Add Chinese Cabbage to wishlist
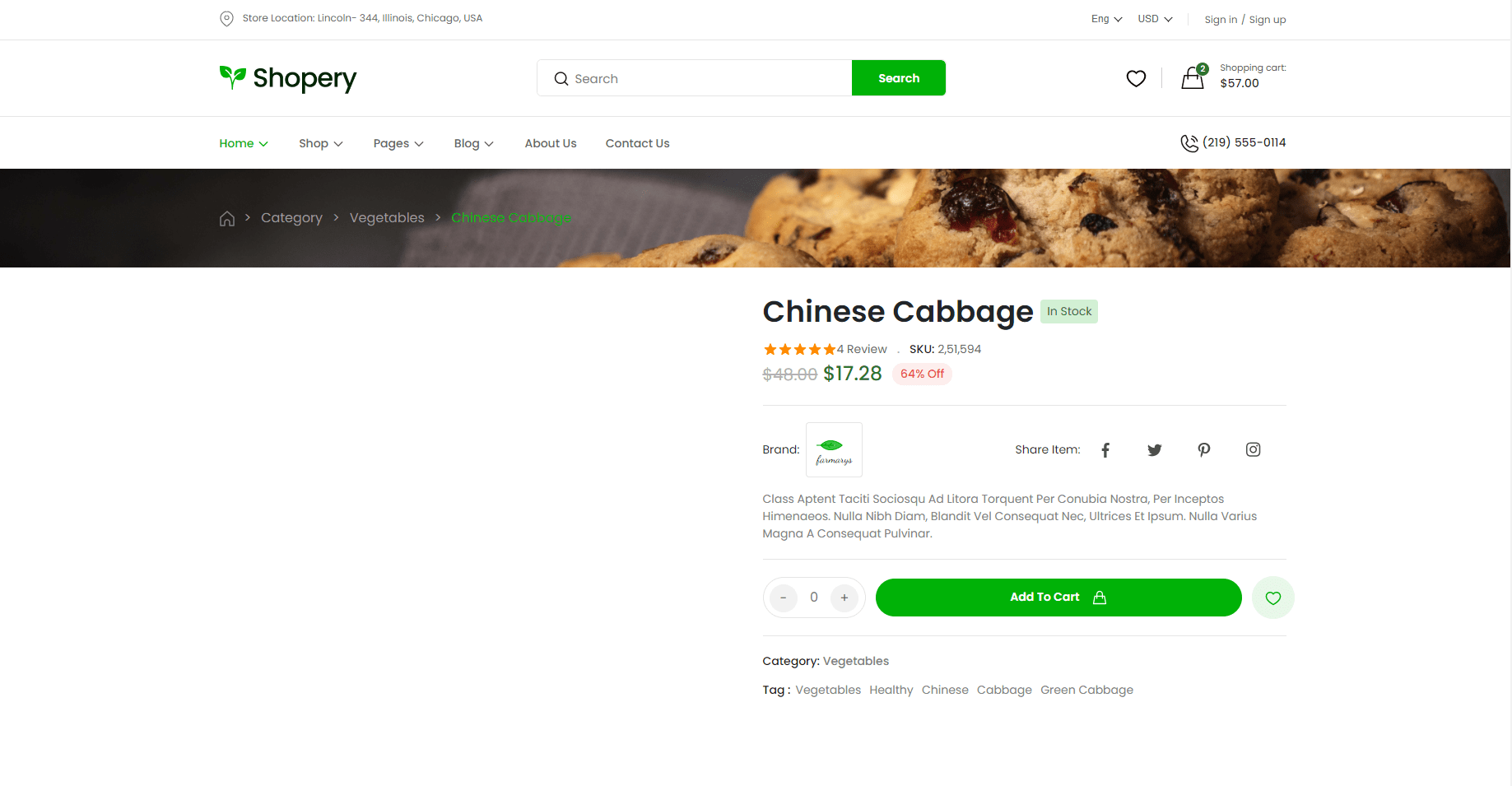This screenshot has width=1512, height=786. (x=1272, y=598)
